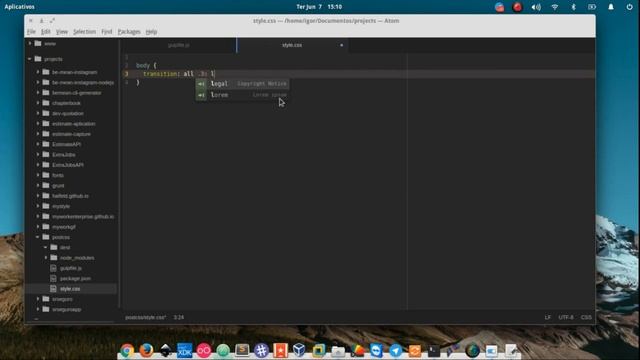
Task: Toggle the dest folder arrow
Action: [x=46, y=247]
